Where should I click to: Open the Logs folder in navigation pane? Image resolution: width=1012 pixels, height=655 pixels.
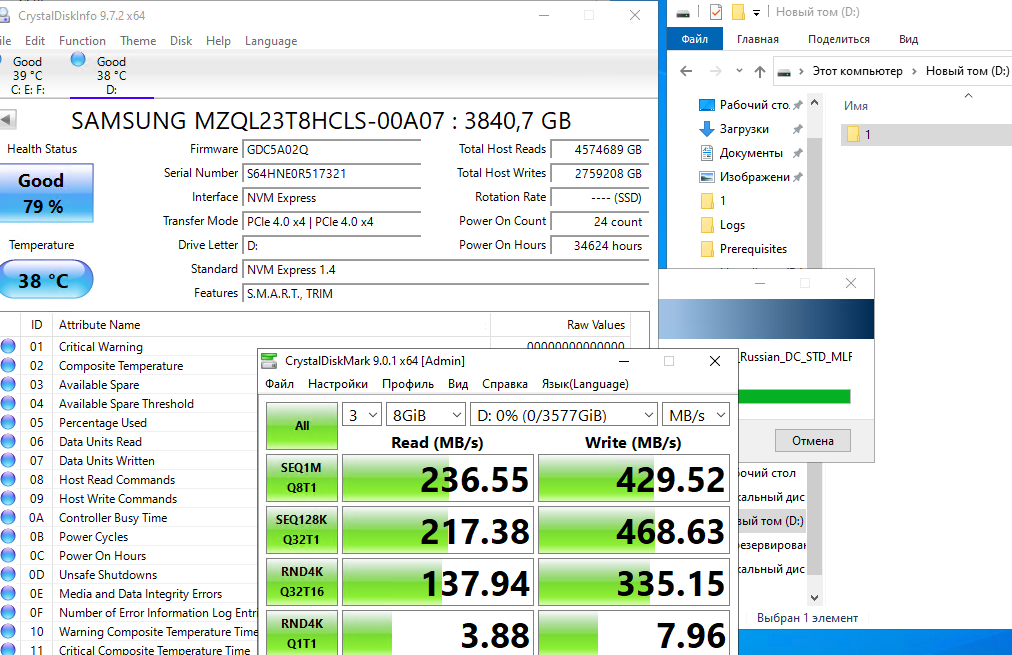(732, 225)
